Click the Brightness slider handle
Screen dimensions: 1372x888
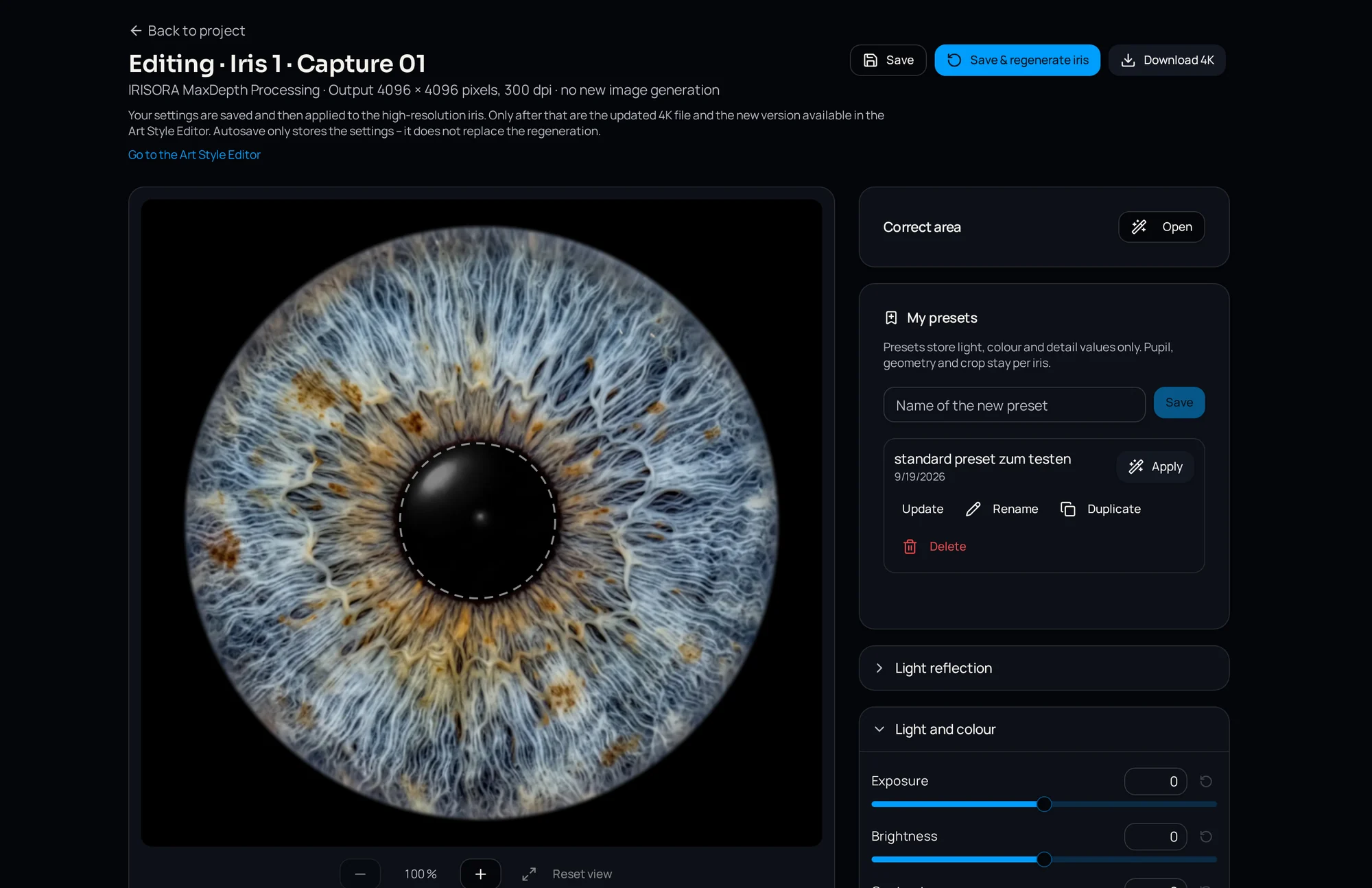1044,859
